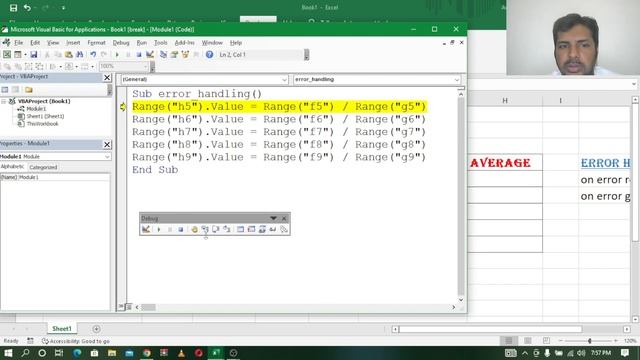
Task: Open the Insert UserForm dropdown arrow
Action: [x=25, y=54]
